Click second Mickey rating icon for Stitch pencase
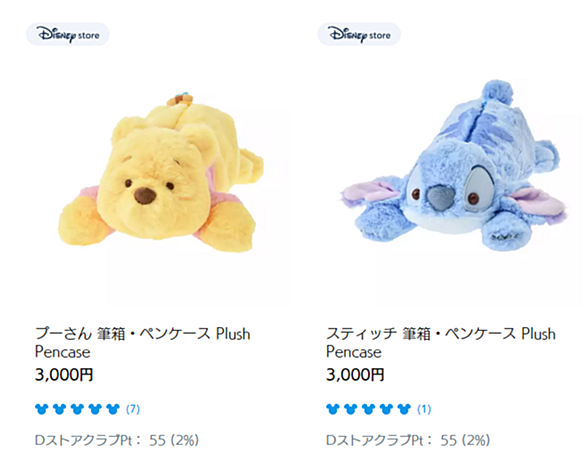Screen dimensions: 586x459 pyautogui.click(x=351, y=409)
